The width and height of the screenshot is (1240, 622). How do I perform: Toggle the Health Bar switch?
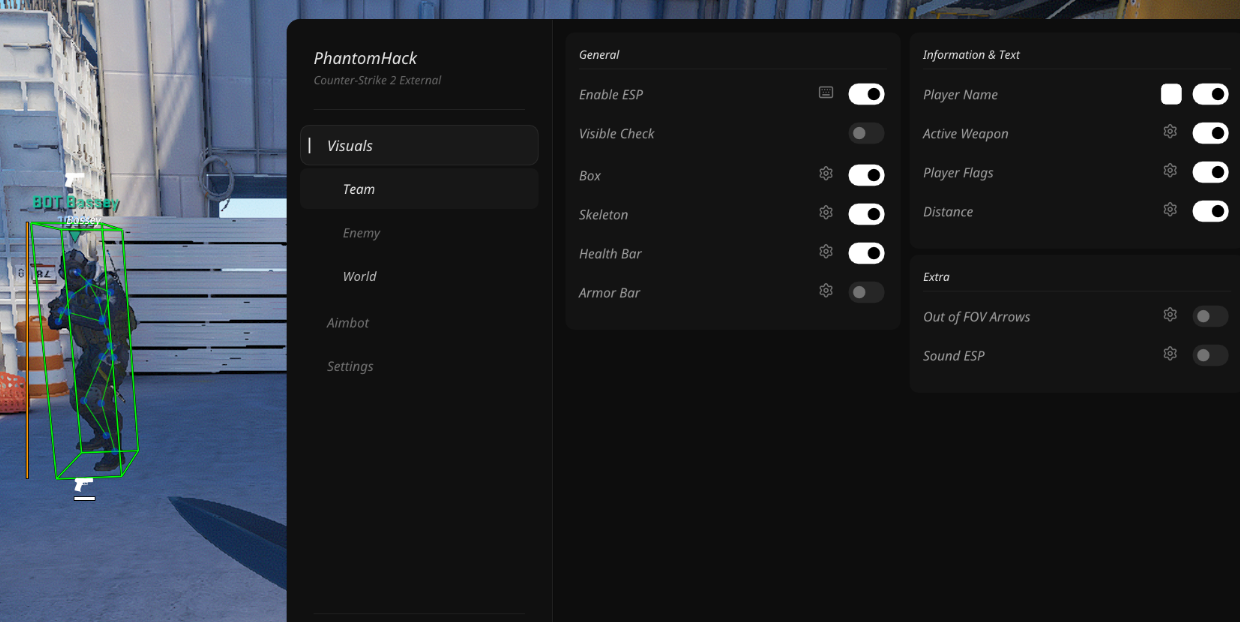point(866,253)
